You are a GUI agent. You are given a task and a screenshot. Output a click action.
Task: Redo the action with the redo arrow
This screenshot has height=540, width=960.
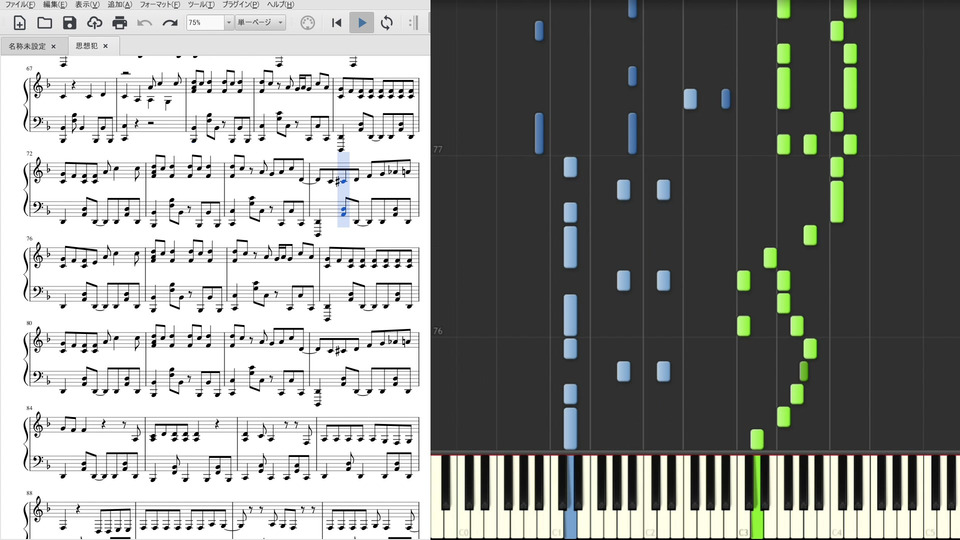[x=170, y=23]
